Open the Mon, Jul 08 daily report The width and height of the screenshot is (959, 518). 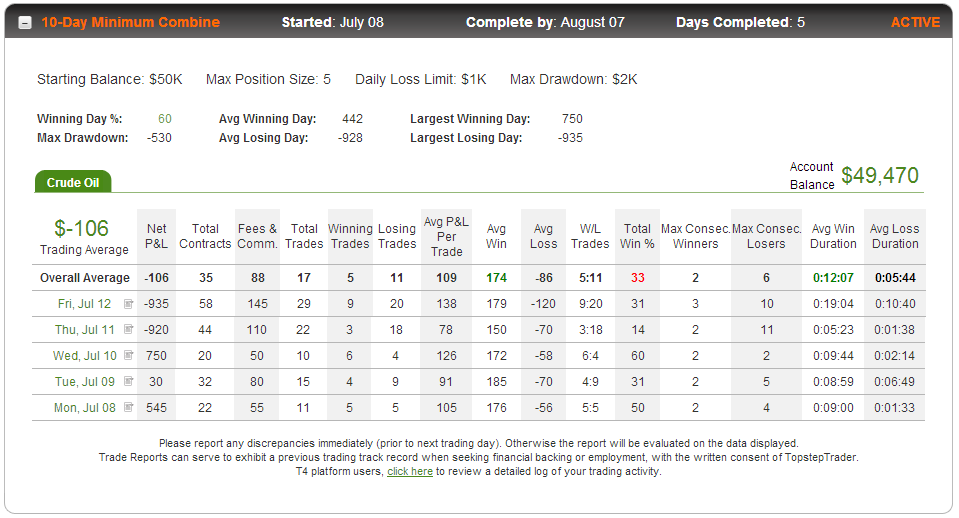(x=84, y=407)
